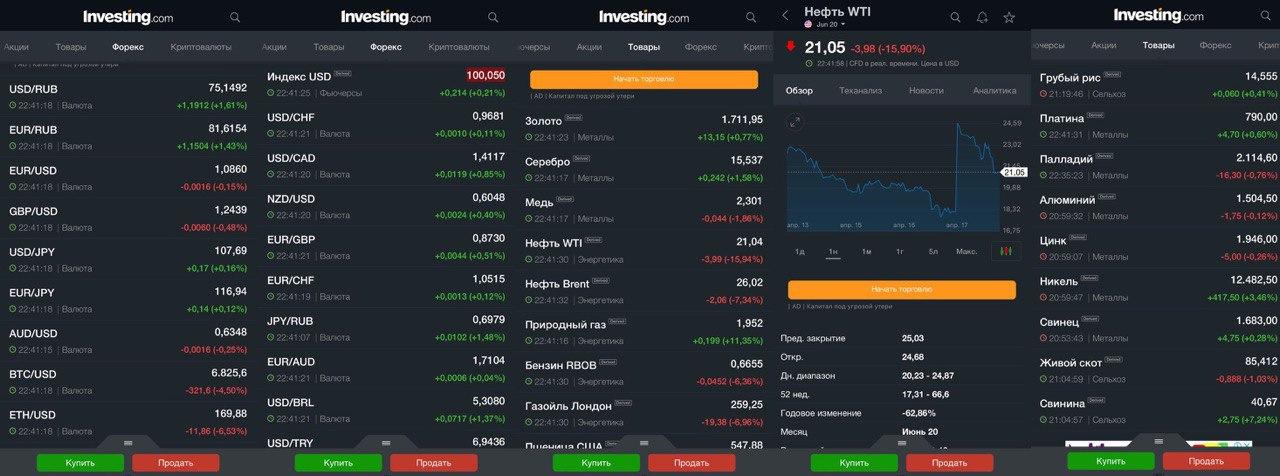The width and height of the screenshot is (1280, 476).
Task: Tap the Investing.com logo on the USD/RUB screen
Action: 128,17
